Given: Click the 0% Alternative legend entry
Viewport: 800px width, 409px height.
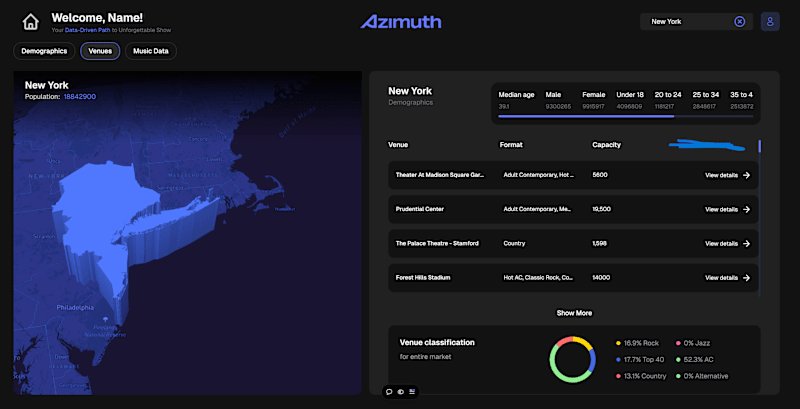Looking at the screenshot, I should (702, 376).
